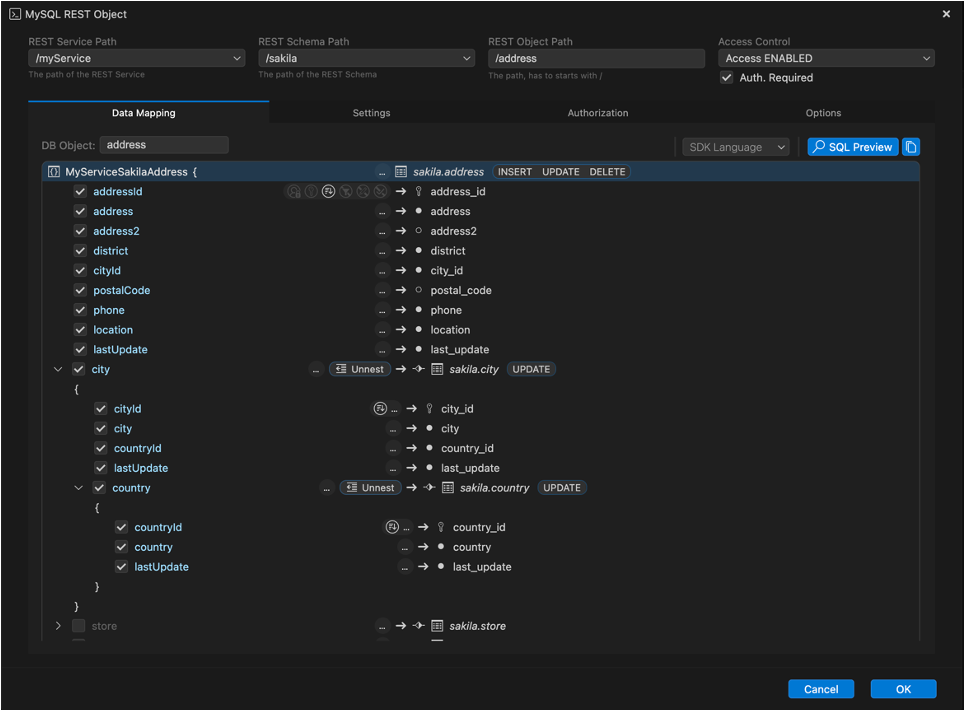This screenshot has height=710, width=964.
Task: Toggle the INSERT flag on sakila.address
Action: [514, 171]
